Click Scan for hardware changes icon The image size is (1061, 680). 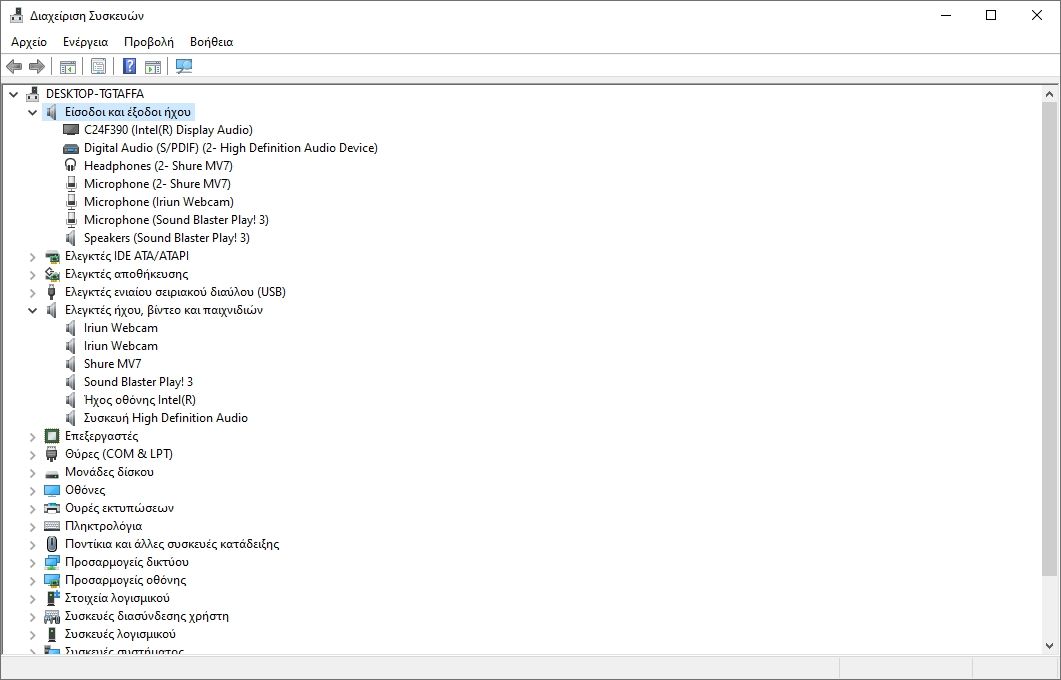(185, 66)
